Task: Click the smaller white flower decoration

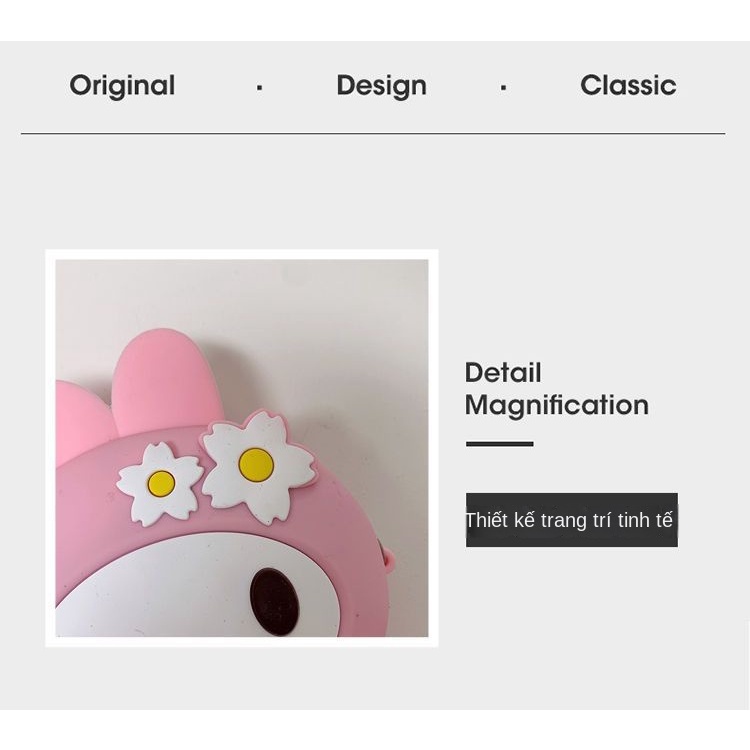Action: pyautogui.click(x=160, y=483)
